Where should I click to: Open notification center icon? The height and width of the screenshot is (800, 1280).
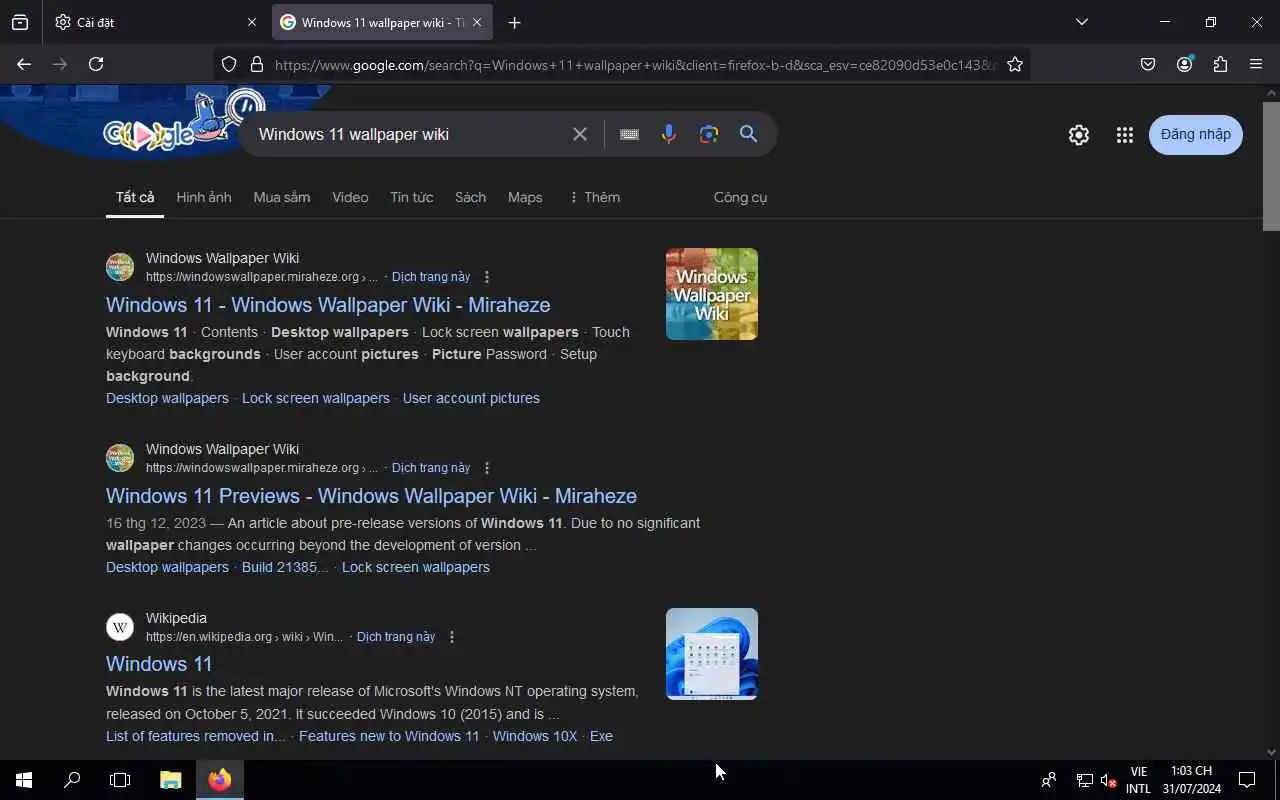pyautogui.click(x=1247, y=780)
